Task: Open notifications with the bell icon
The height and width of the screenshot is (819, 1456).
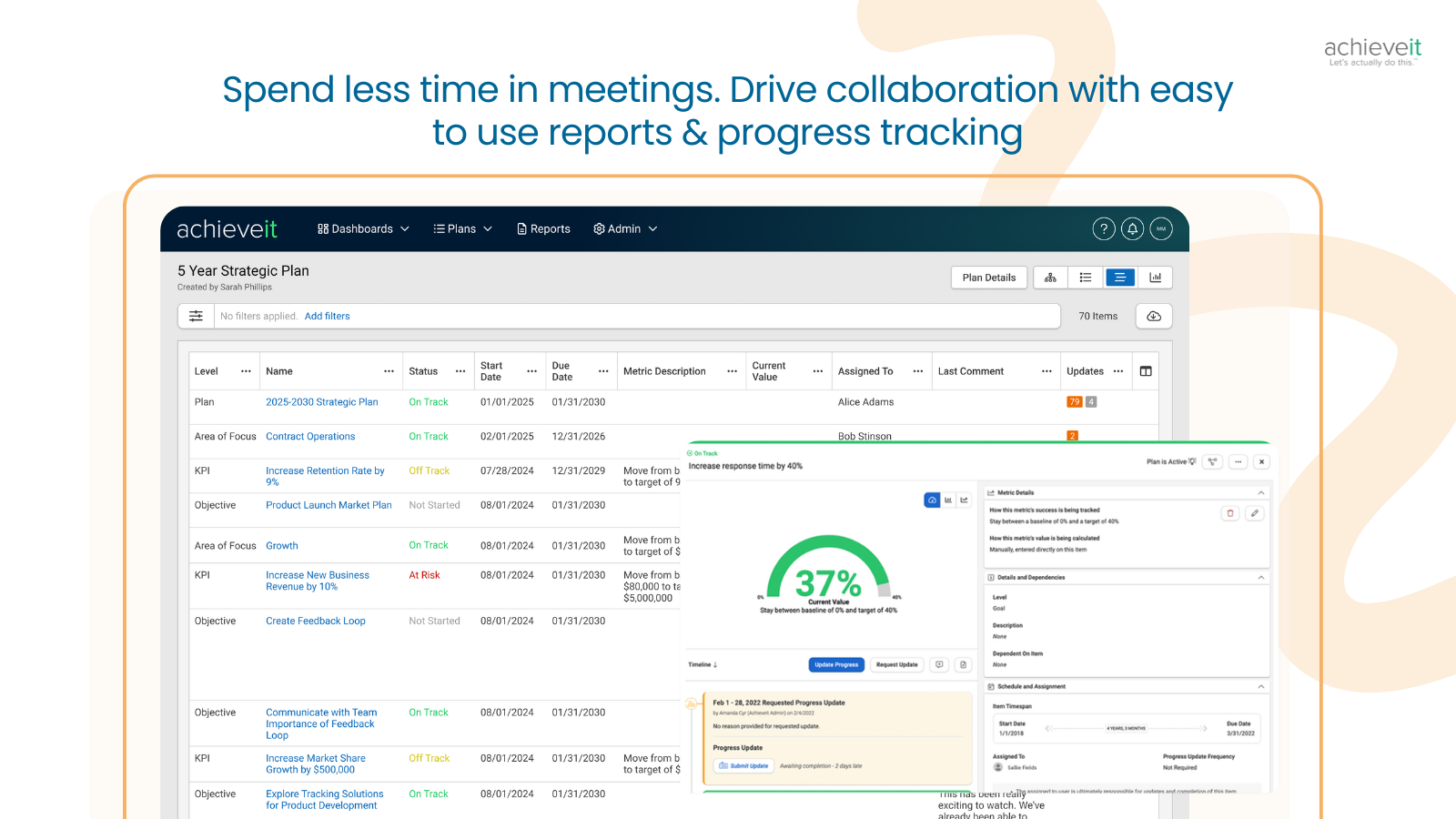Action: click(x=1132, y=228)
